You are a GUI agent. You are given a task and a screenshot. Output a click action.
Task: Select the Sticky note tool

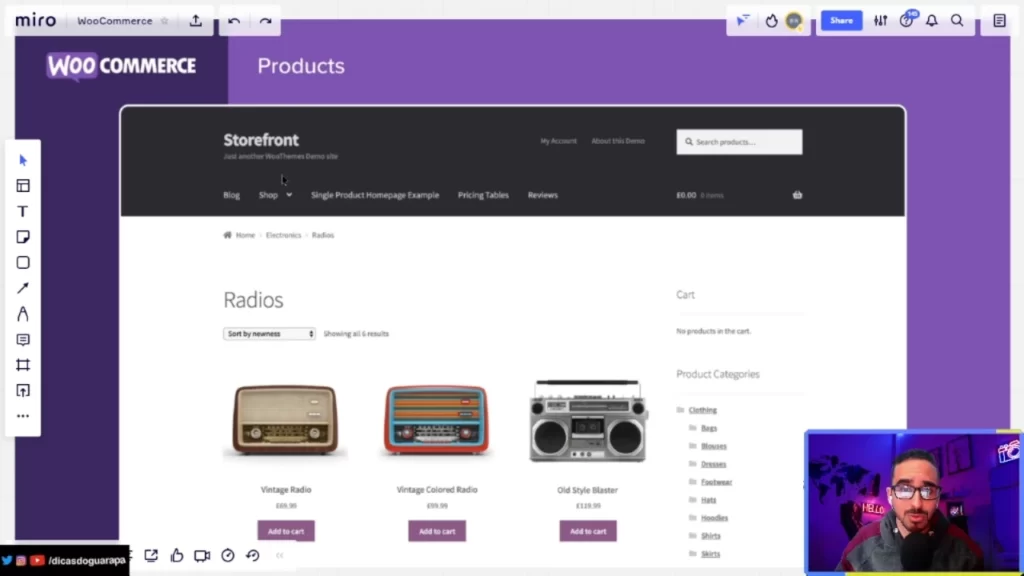(23, 237)
